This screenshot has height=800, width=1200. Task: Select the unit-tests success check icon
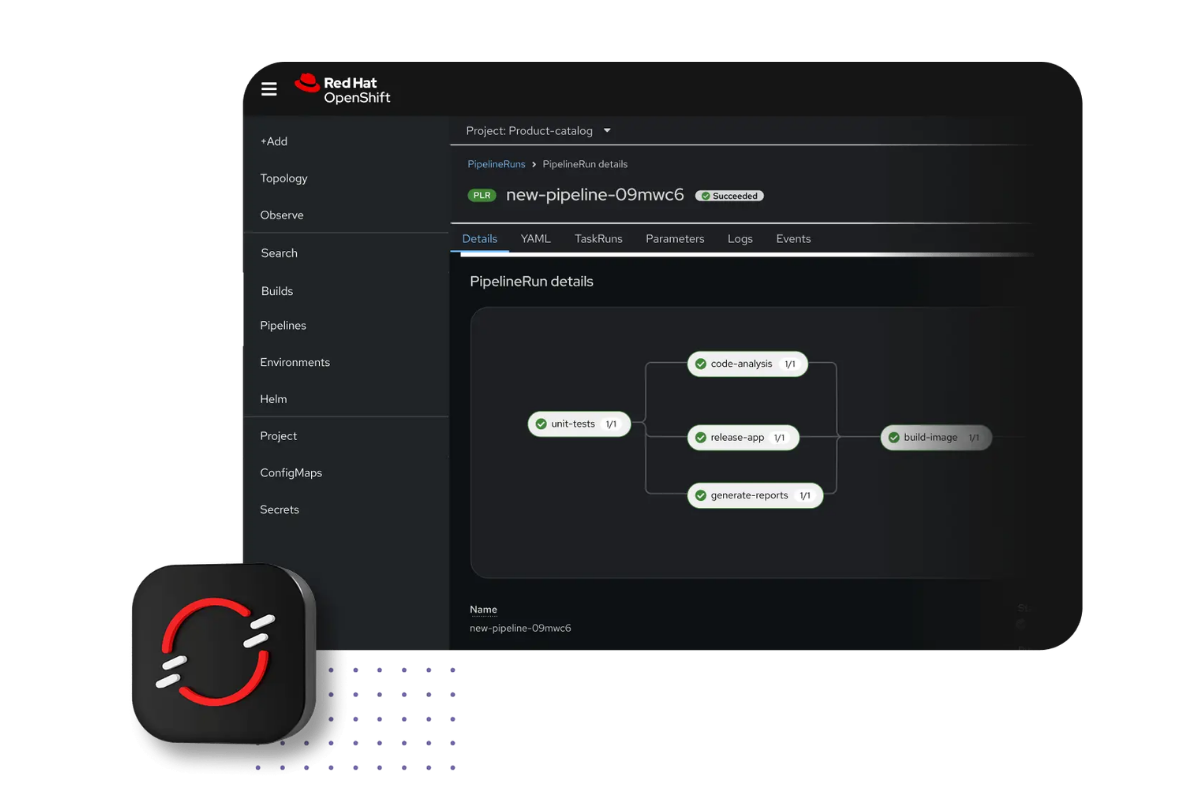click(542, 424)
